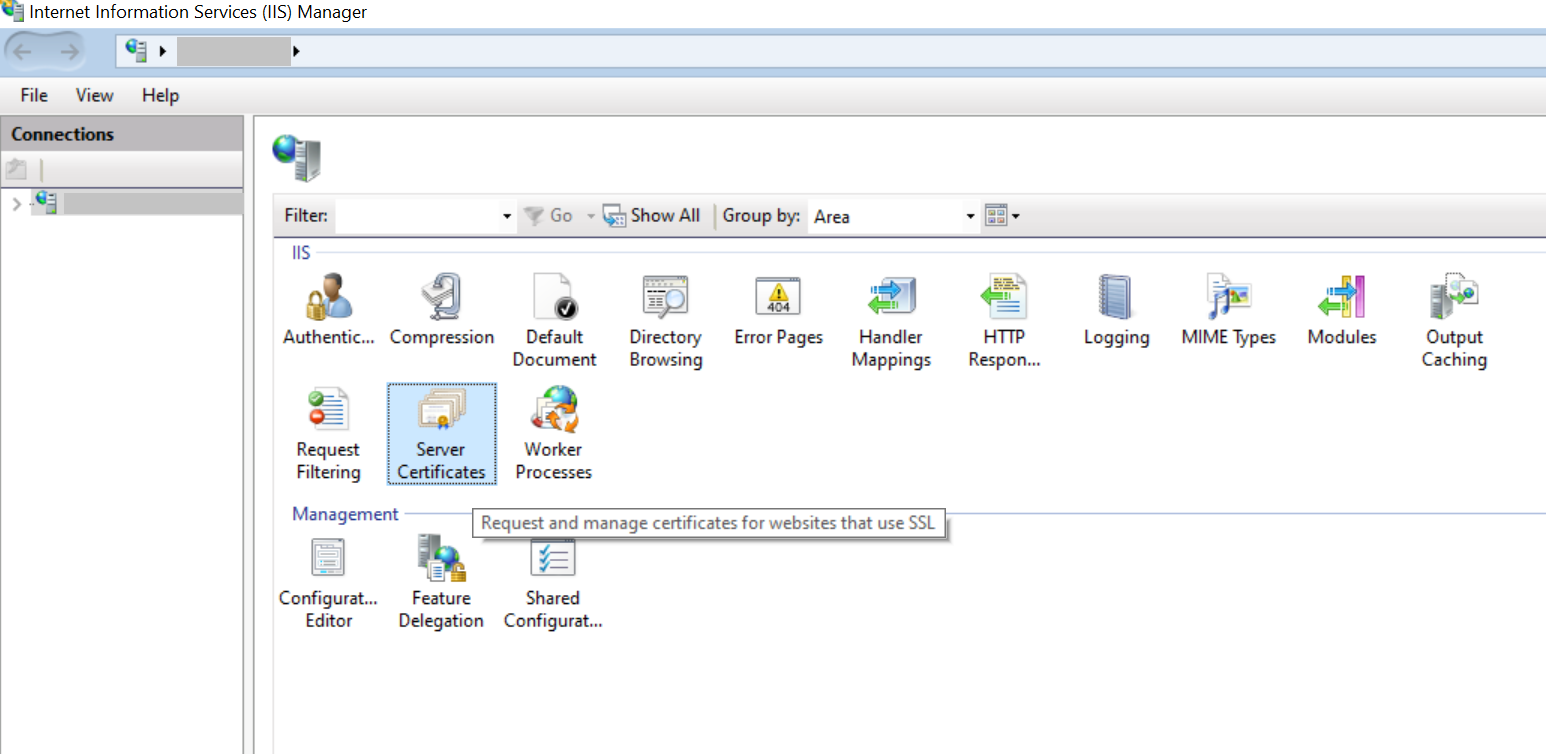Open the Request Filtering feature
Screen dimensions: 1546x754
point(328,430)
